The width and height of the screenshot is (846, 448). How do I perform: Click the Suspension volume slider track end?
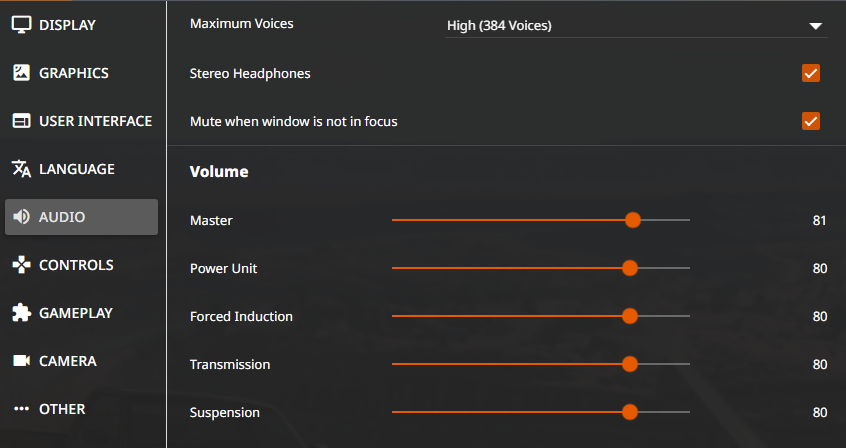(688, 412)
